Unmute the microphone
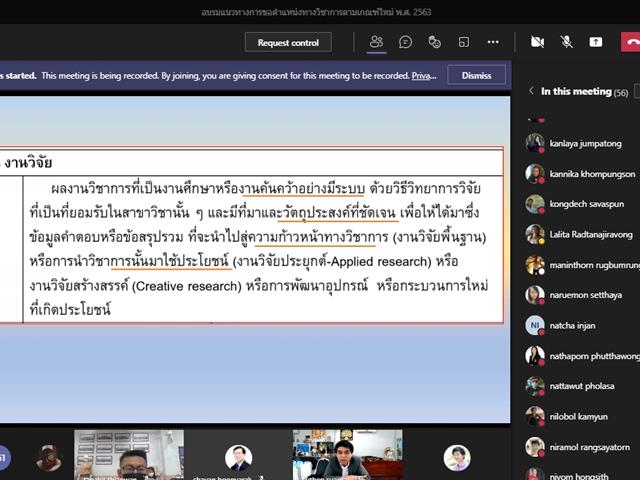640x480 pixels. (x=567, y=42)
